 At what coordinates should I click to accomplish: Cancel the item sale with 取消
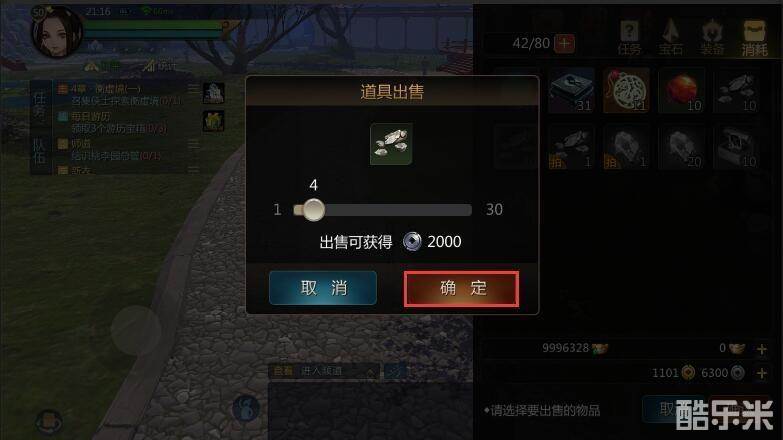click(x=323, y=288)
